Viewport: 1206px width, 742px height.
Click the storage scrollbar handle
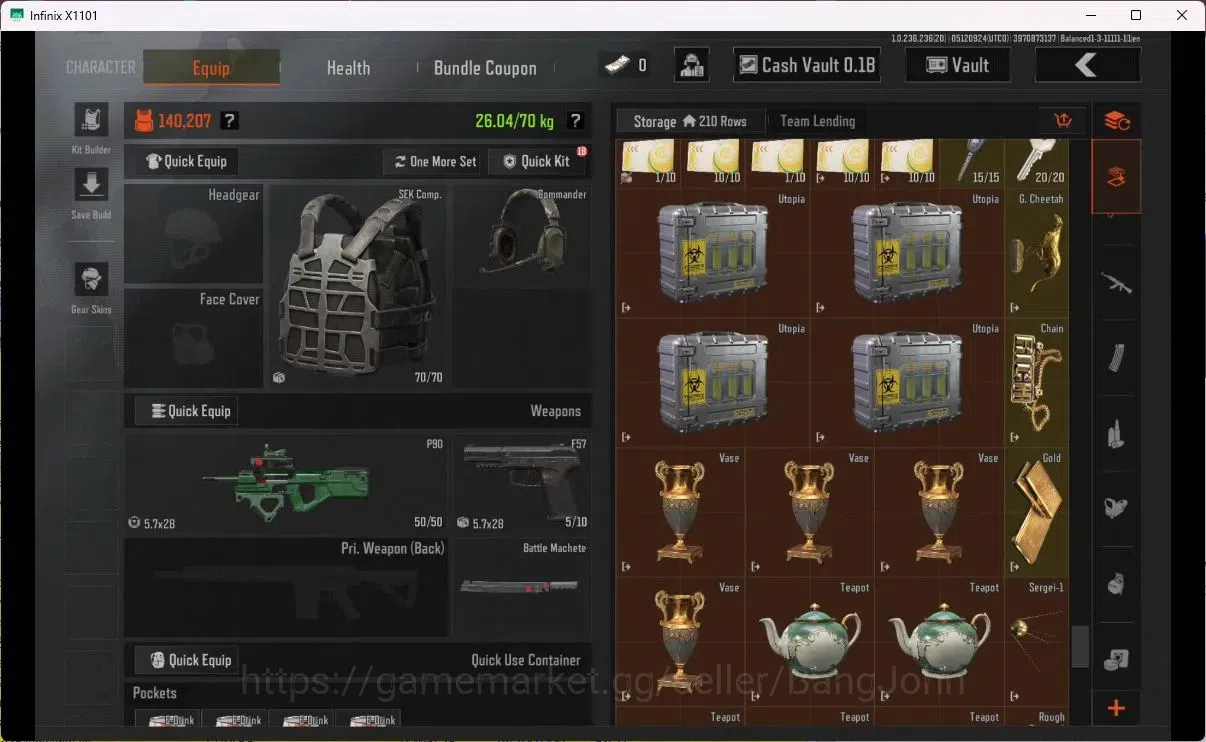pyautogui.click(x=1080, y=647)
